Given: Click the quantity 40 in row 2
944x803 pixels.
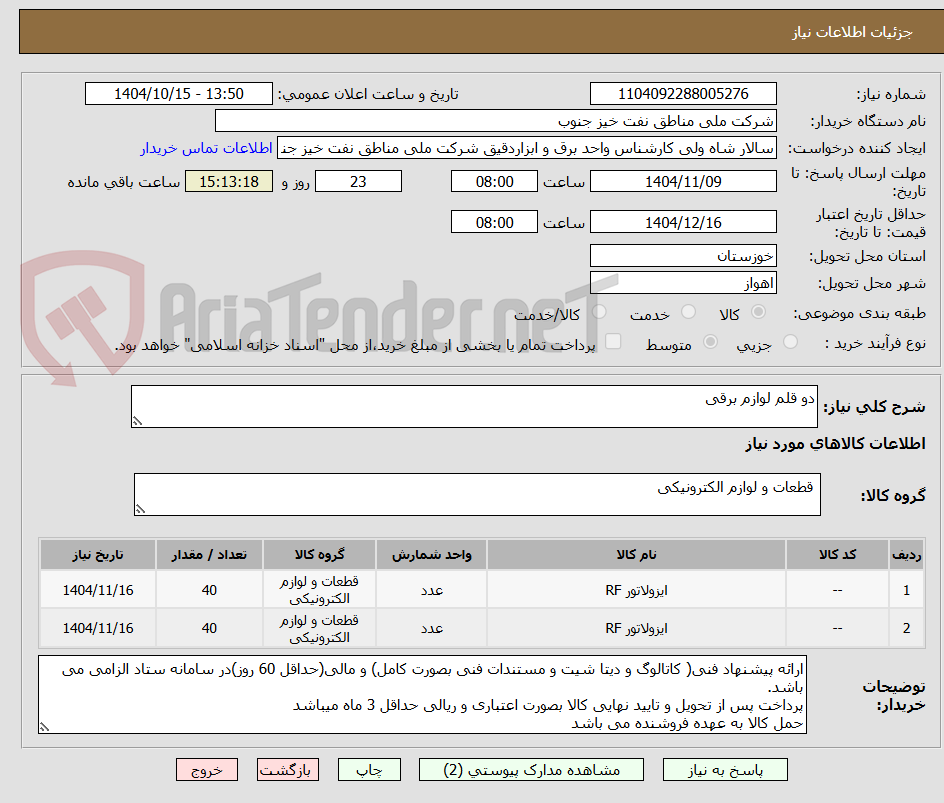Looking at the screenshot, I should [209, 628].
